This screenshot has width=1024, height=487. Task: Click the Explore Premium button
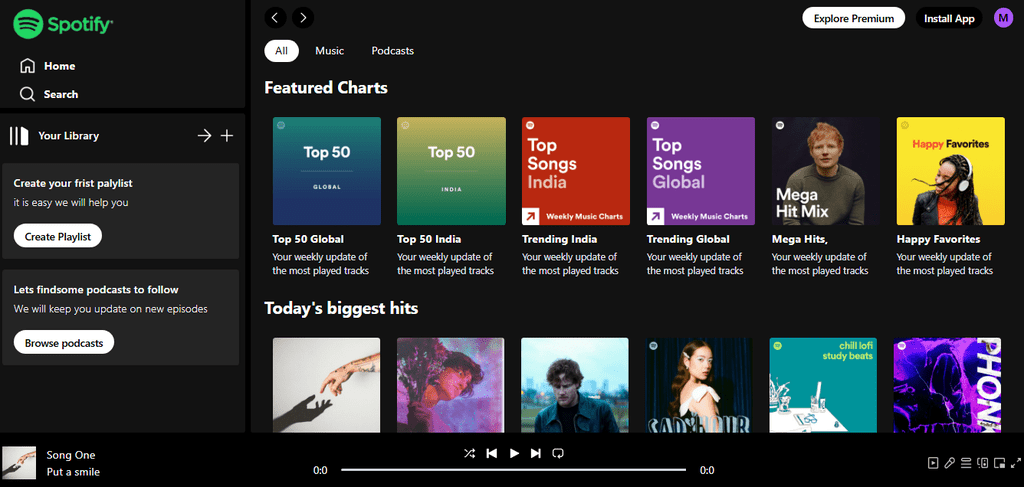tap(854, 18)
